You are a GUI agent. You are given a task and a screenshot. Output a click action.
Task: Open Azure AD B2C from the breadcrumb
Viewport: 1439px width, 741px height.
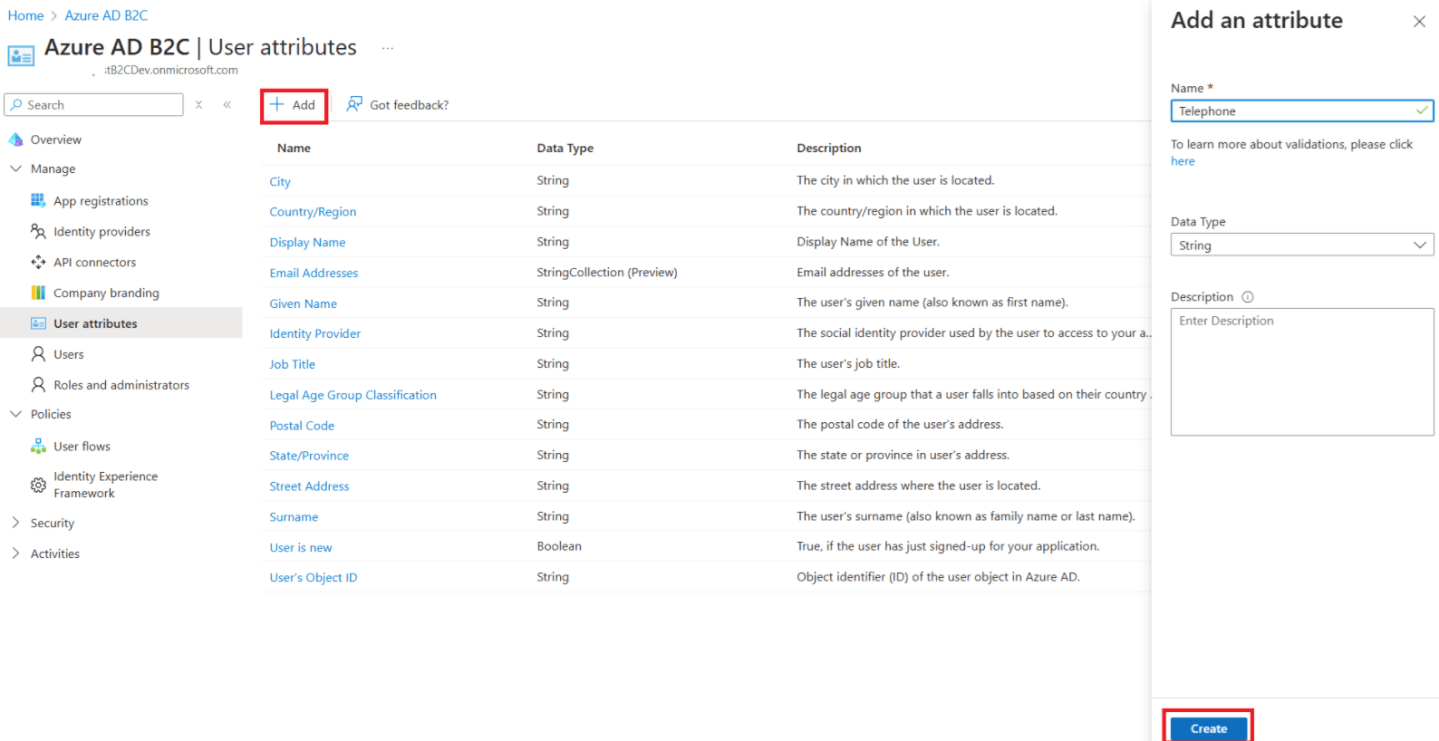tap(105, 15)
